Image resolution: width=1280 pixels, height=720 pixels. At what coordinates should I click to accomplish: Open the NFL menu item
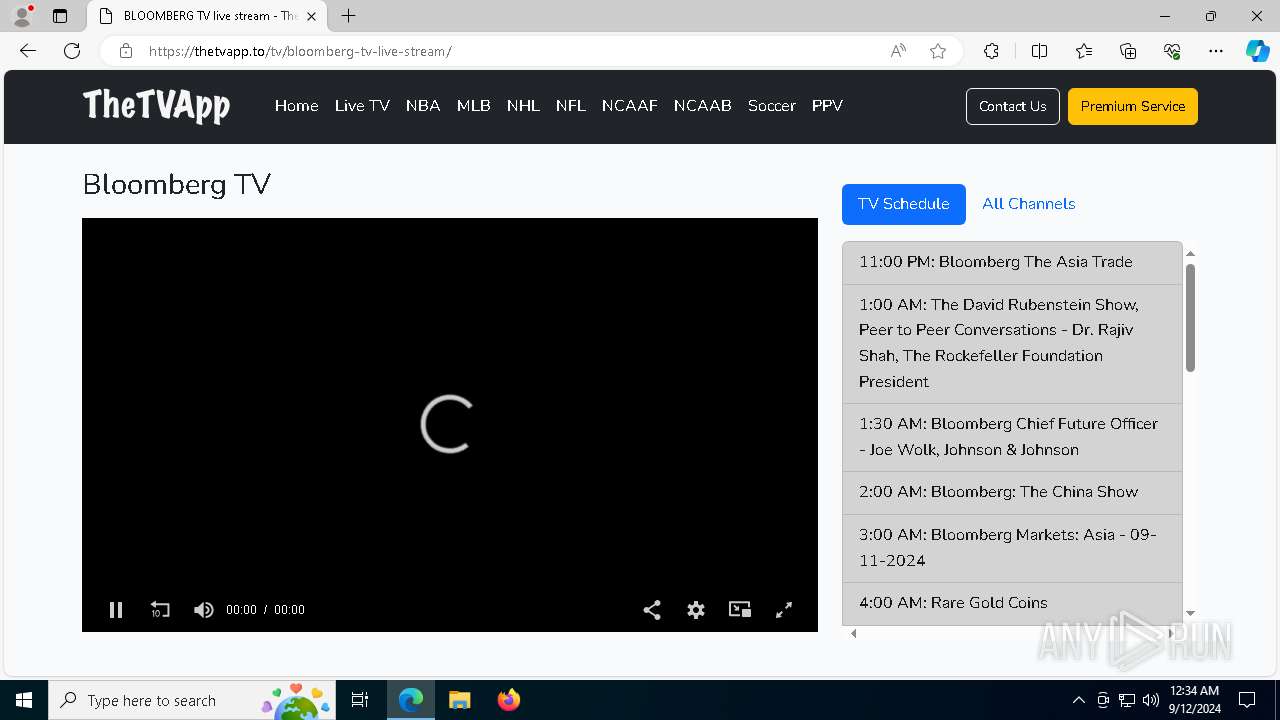click(571, 106)
